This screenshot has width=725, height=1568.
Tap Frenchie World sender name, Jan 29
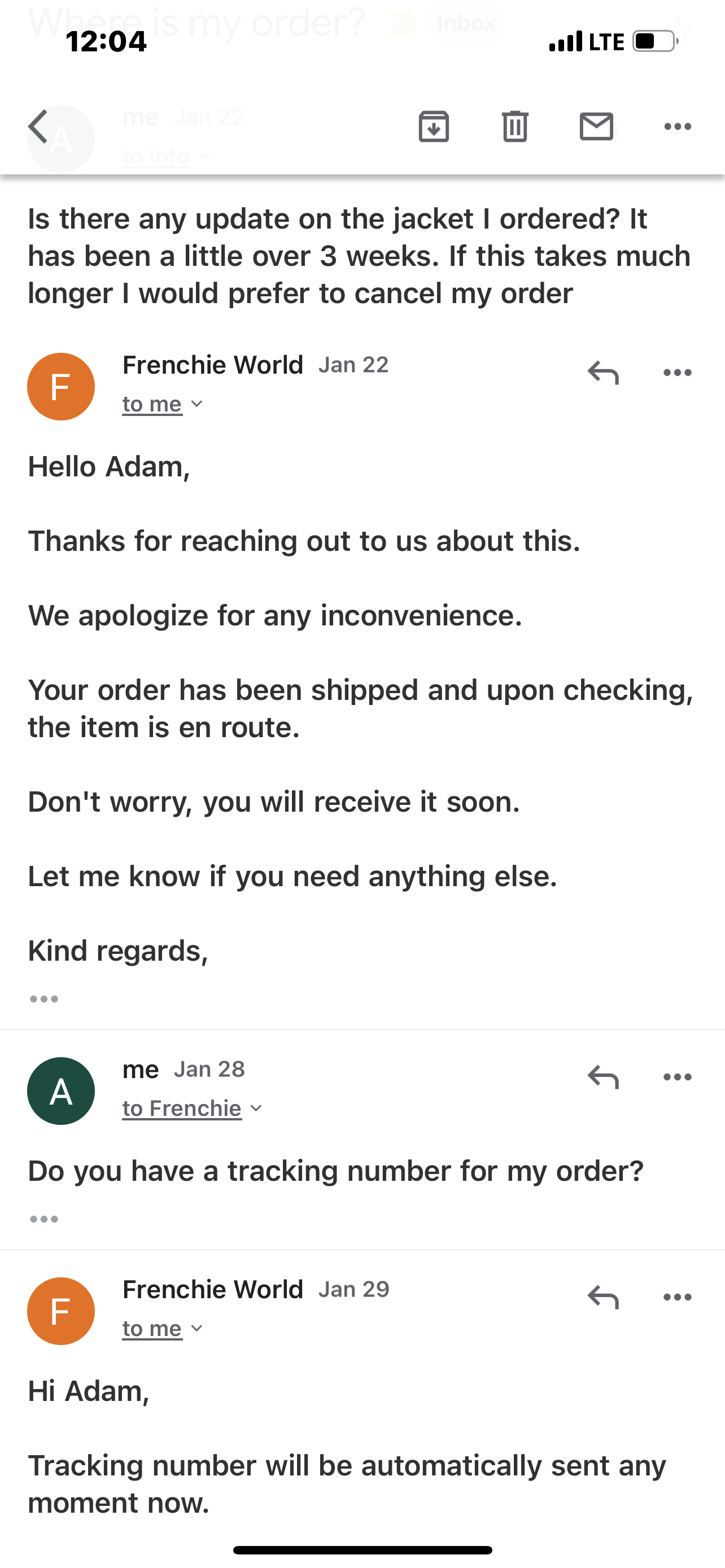[x=212, y=1289]
